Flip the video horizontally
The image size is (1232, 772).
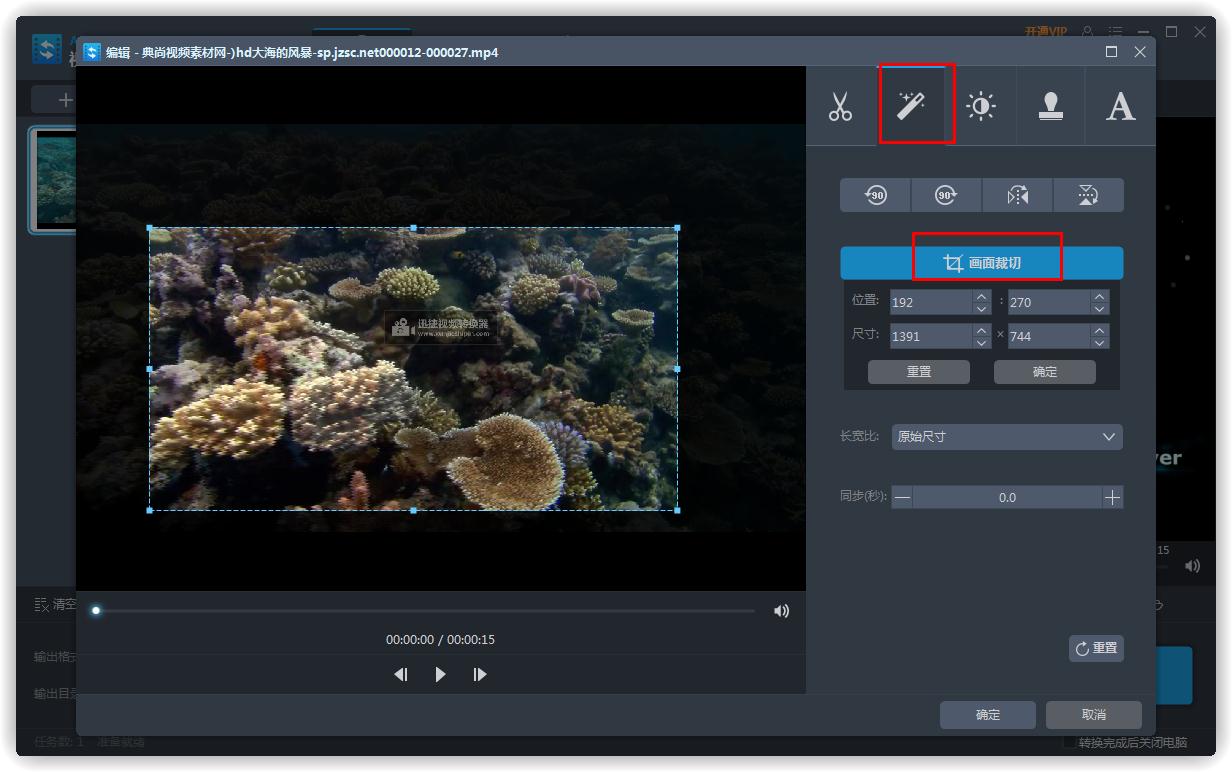click(x=1018, y=196)
